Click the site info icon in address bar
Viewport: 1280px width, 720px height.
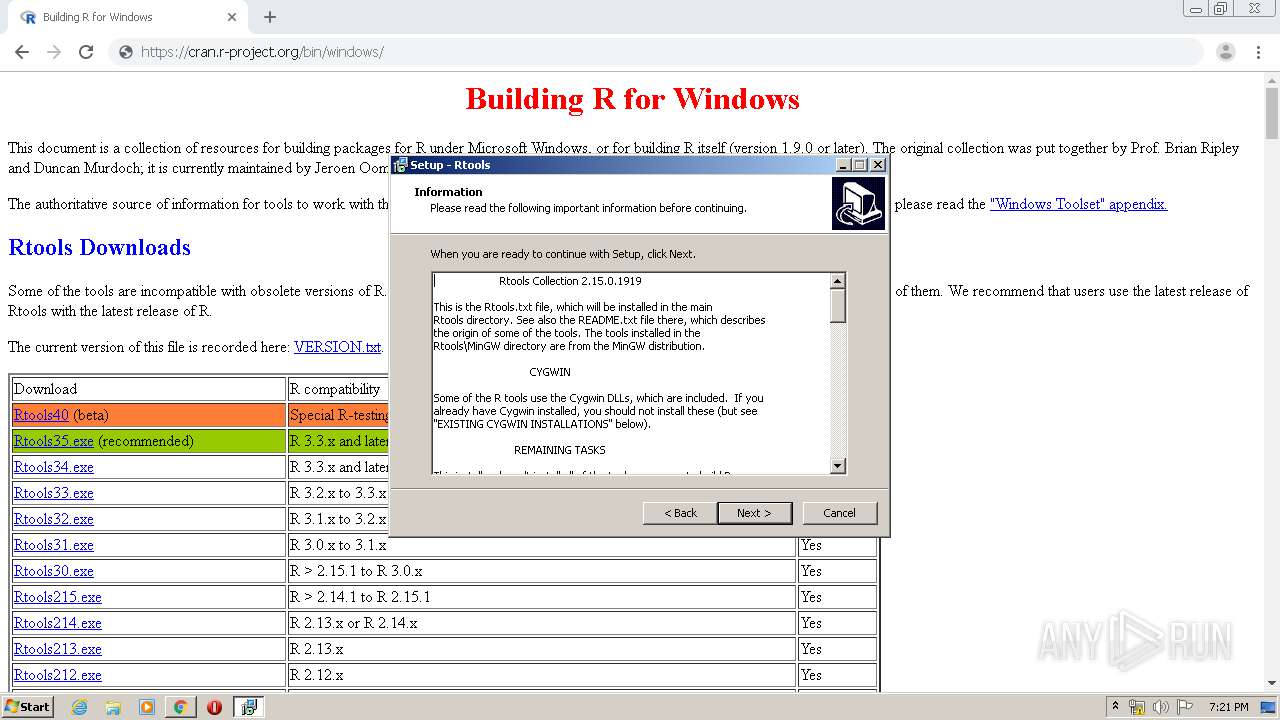pos(126,52)
